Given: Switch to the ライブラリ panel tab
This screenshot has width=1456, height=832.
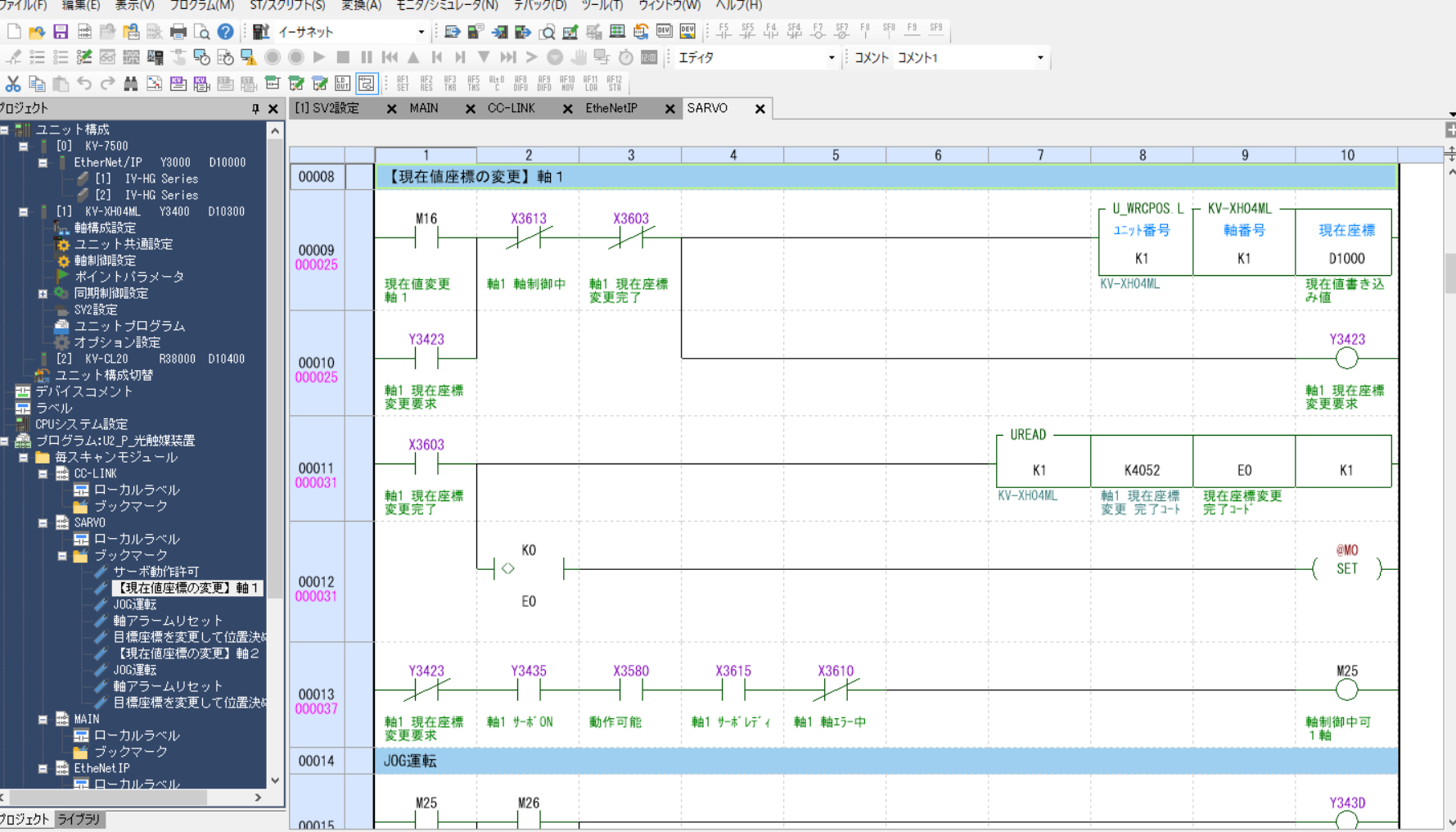Looking at the screenshot, I should pos(79,819).
